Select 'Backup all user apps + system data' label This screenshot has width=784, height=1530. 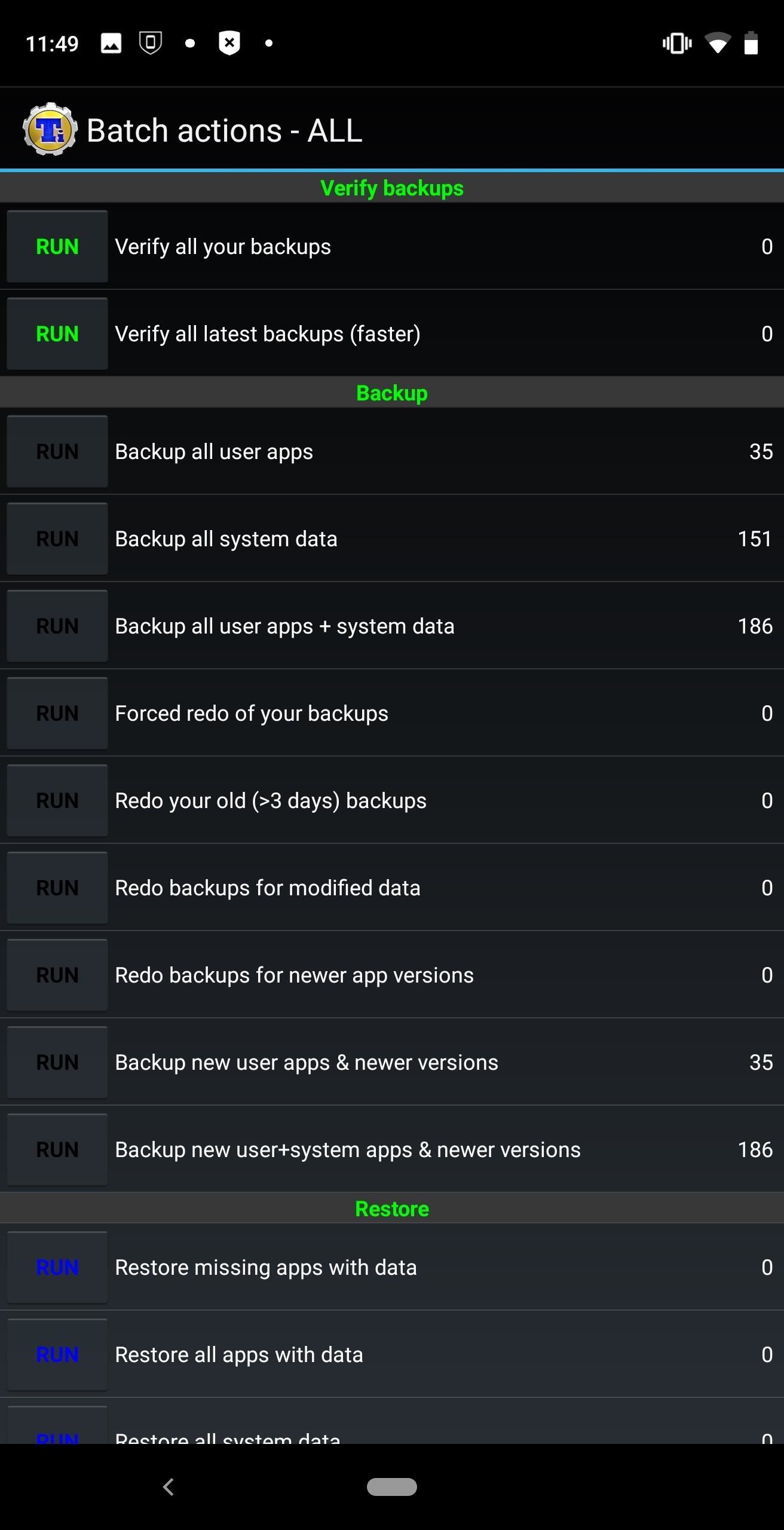[284, 626]
